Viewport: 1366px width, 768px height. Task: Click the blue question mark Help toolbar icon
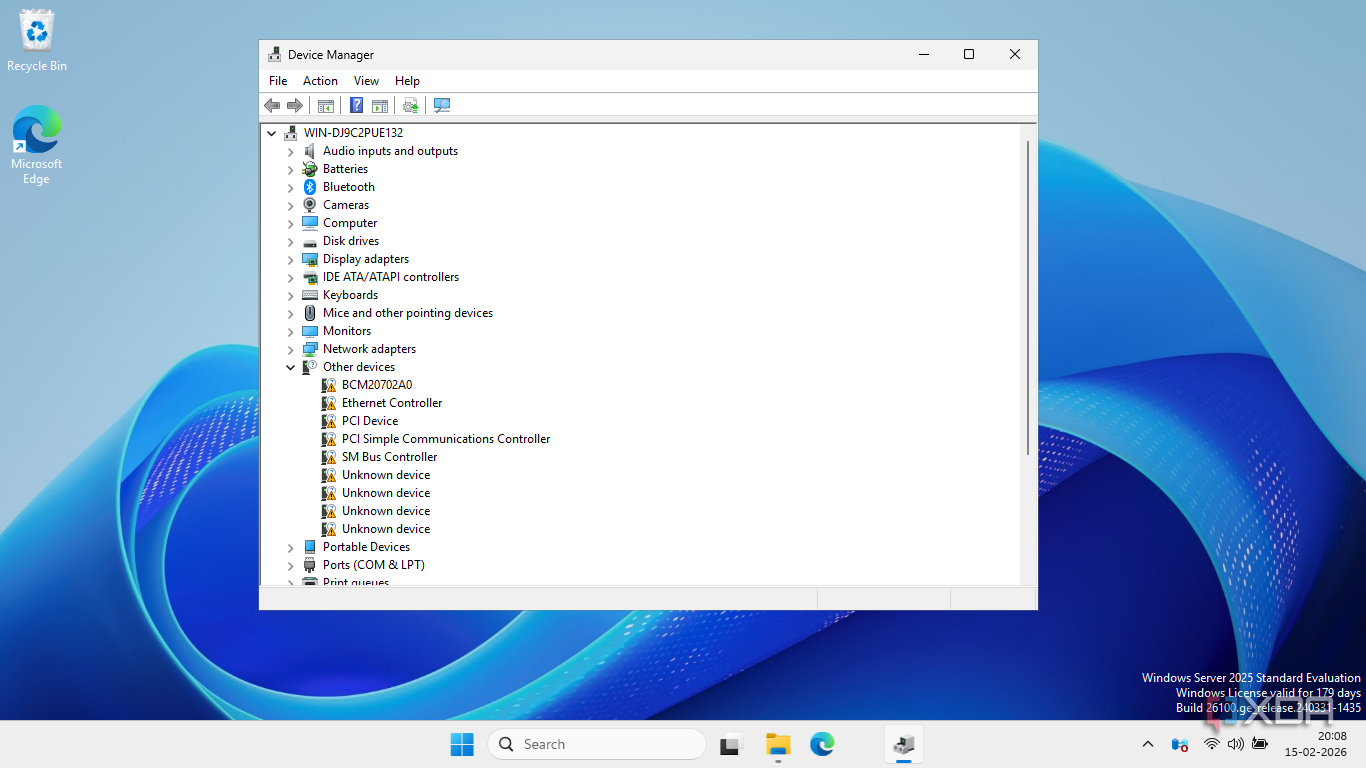(356, 106)
